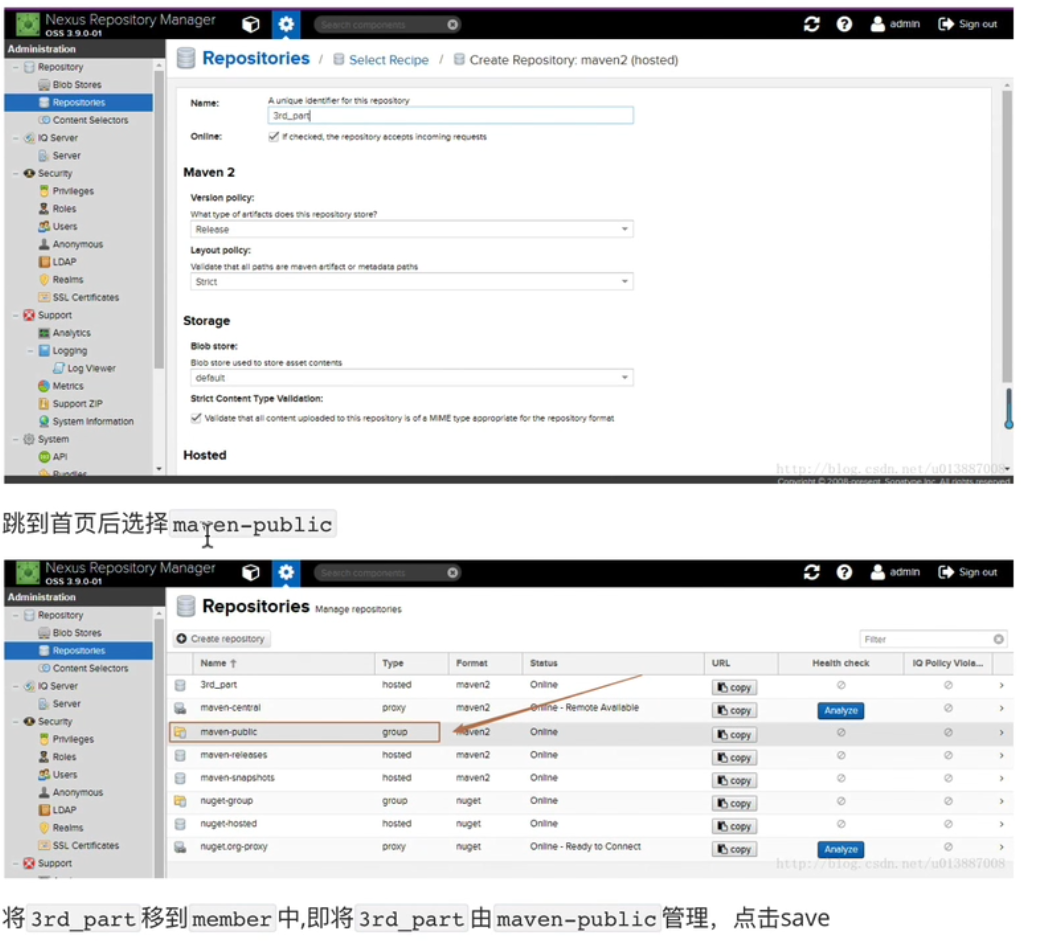Copy the URL of nuget-group

point(734,803)
